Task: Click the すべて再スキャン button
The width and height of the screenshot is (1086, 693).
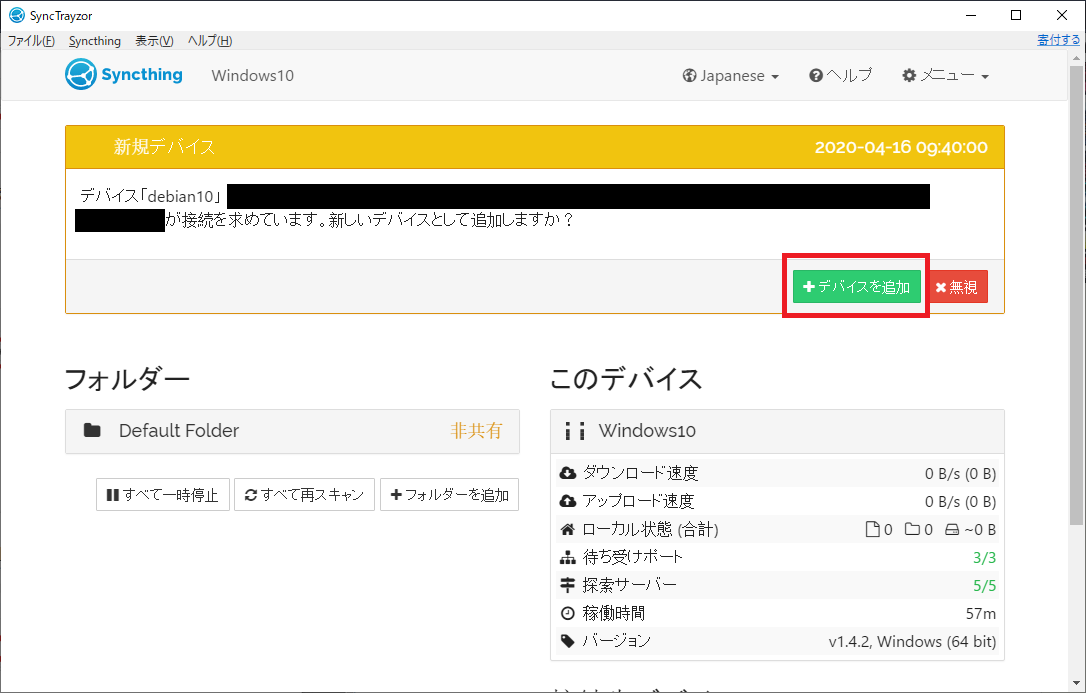Action: point(305,495)
